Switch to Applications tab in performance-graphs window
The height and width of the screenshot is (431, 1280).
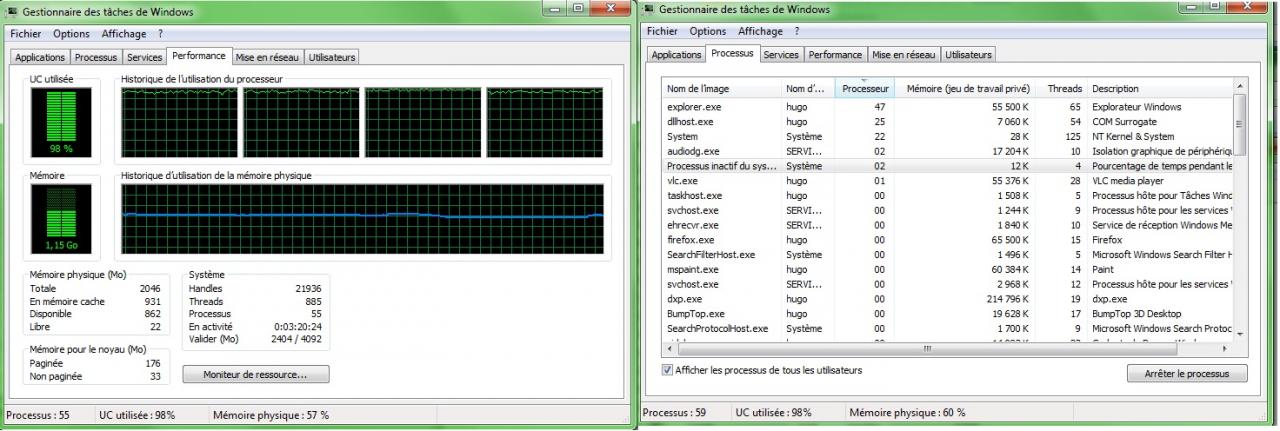coord(40,58)
